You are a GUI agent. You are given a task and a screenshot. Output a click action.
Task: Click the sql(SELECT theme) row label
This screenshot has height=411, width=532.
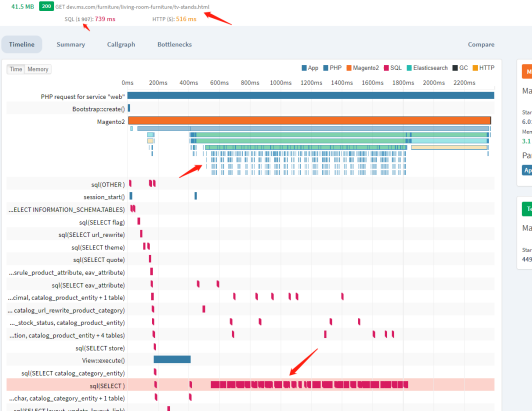[98, 247]
